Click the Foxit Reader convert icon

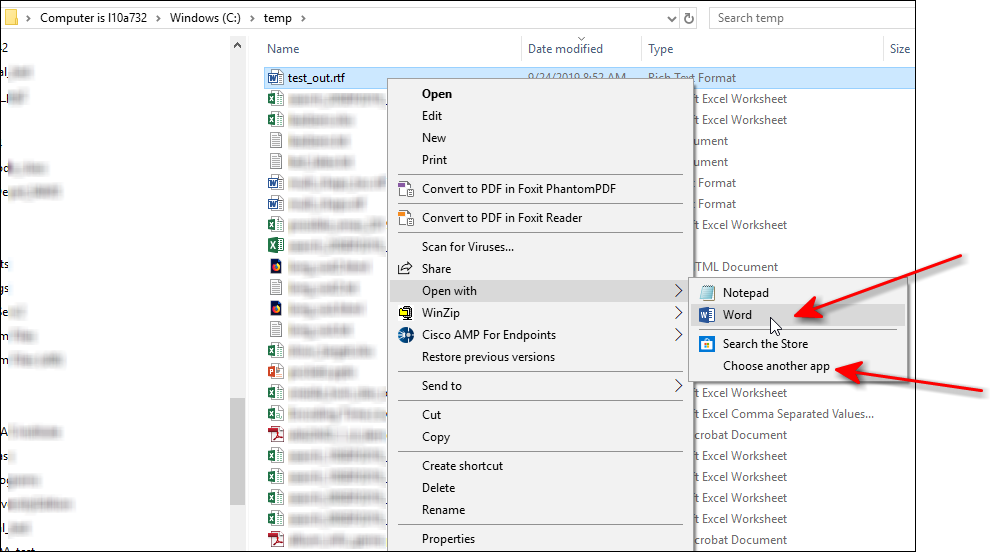coord(406,218)
